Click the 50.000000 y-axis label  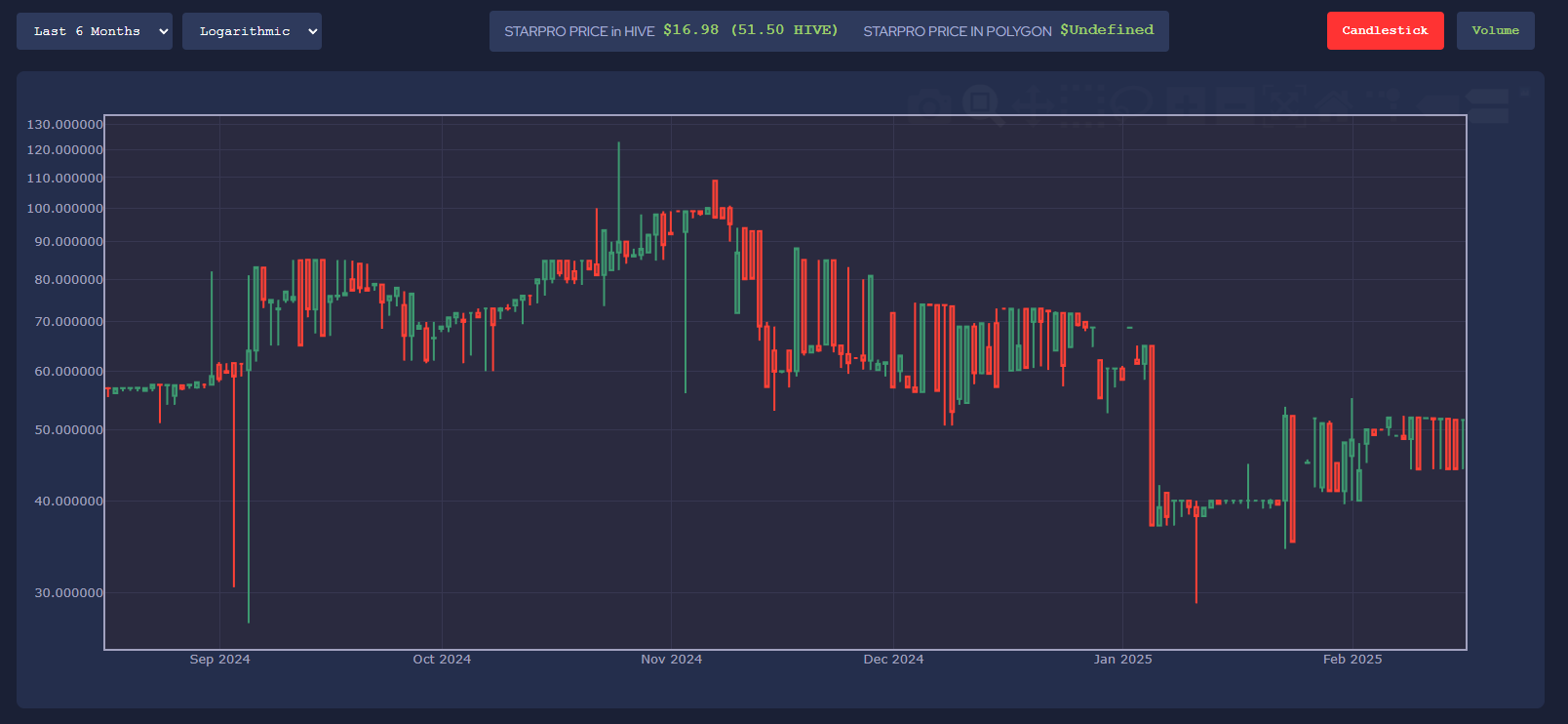click(x=69, y=430)
